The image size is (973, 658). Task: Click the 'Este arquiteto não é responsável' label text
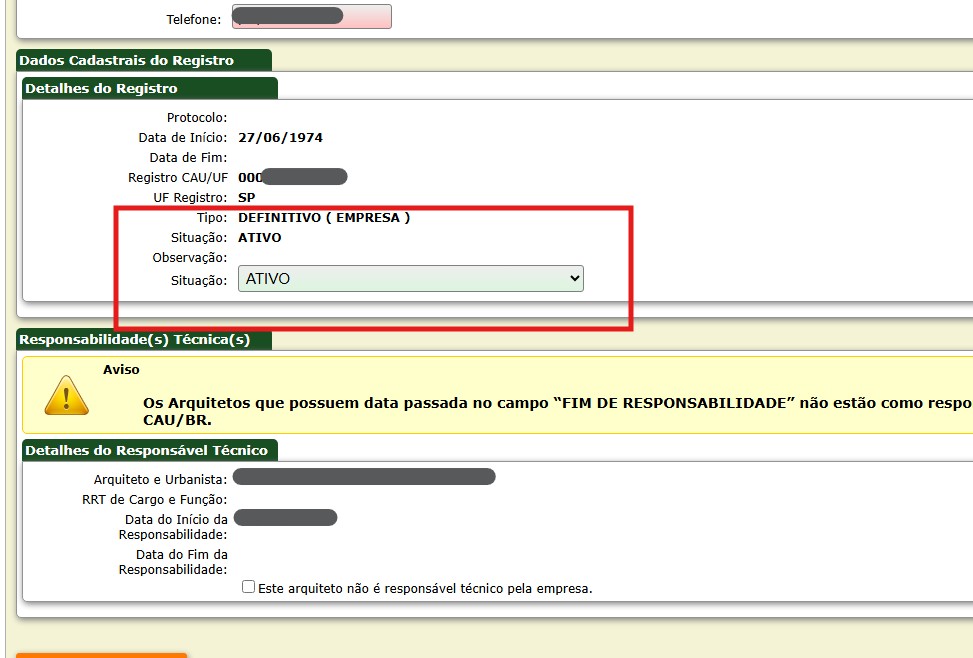(425, 588)
